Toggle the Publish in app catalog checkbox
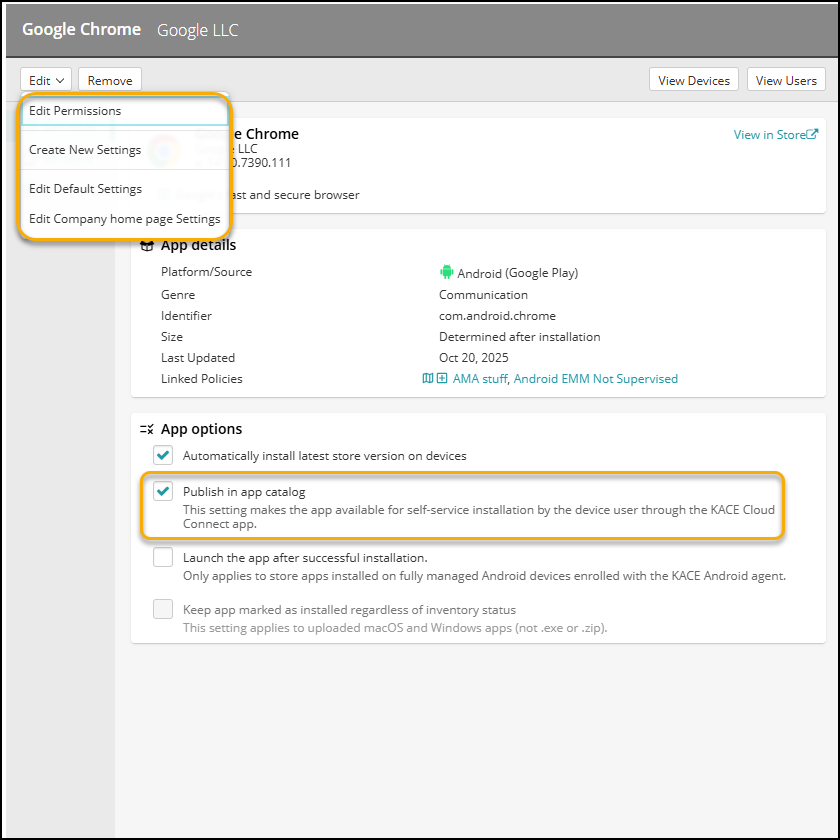840x840 pixels. [x=163, y=492]
